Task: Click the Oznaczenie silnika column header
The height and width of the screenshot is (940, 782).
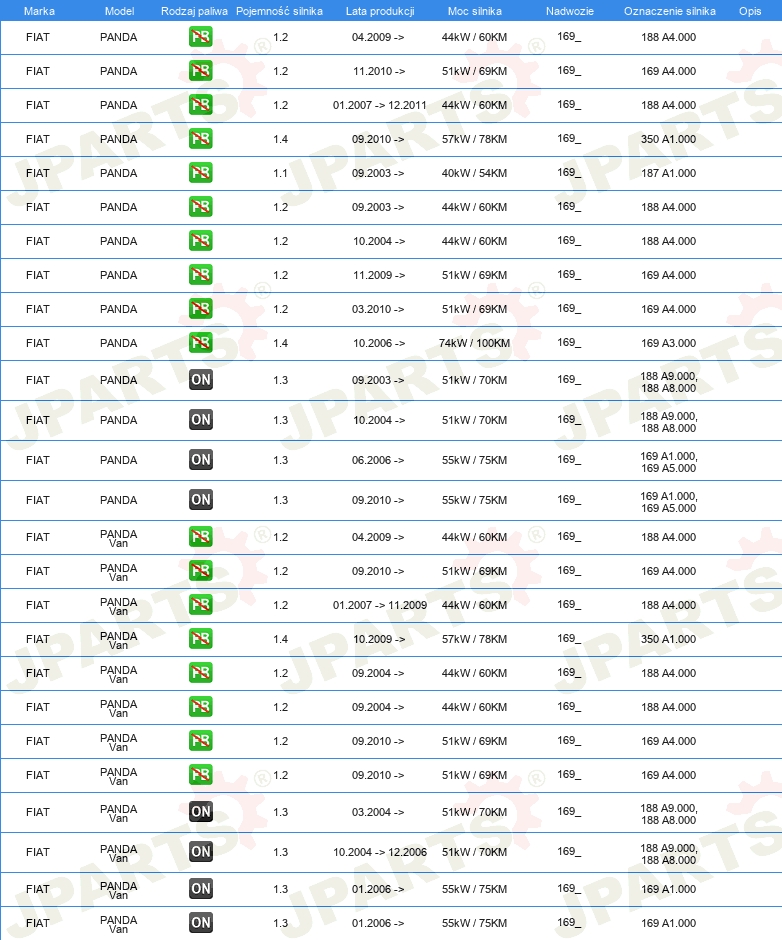Action: tap(669, 11)
